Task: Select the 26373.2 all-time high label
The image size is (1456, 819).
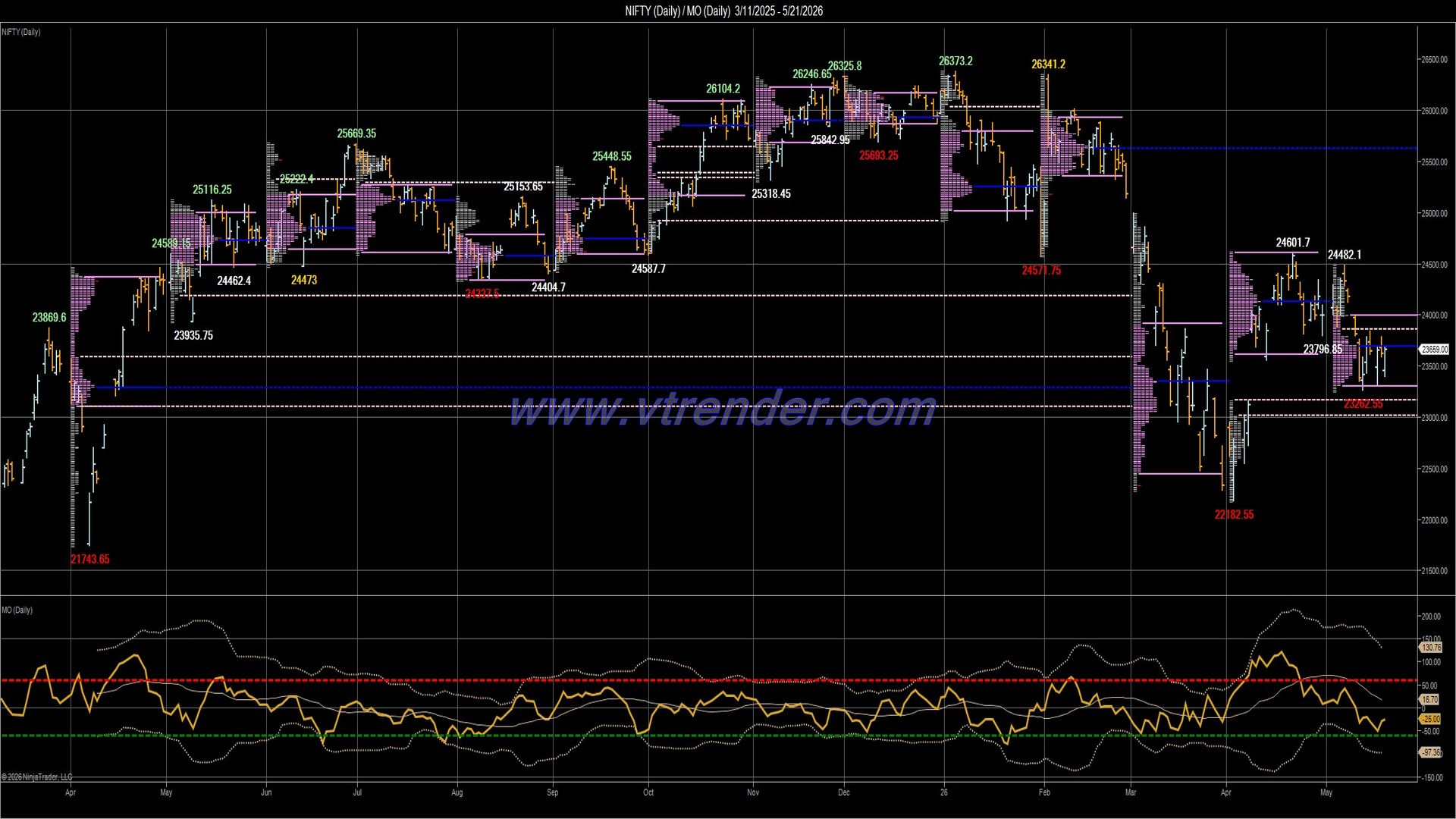Action: tap(955, 61)
